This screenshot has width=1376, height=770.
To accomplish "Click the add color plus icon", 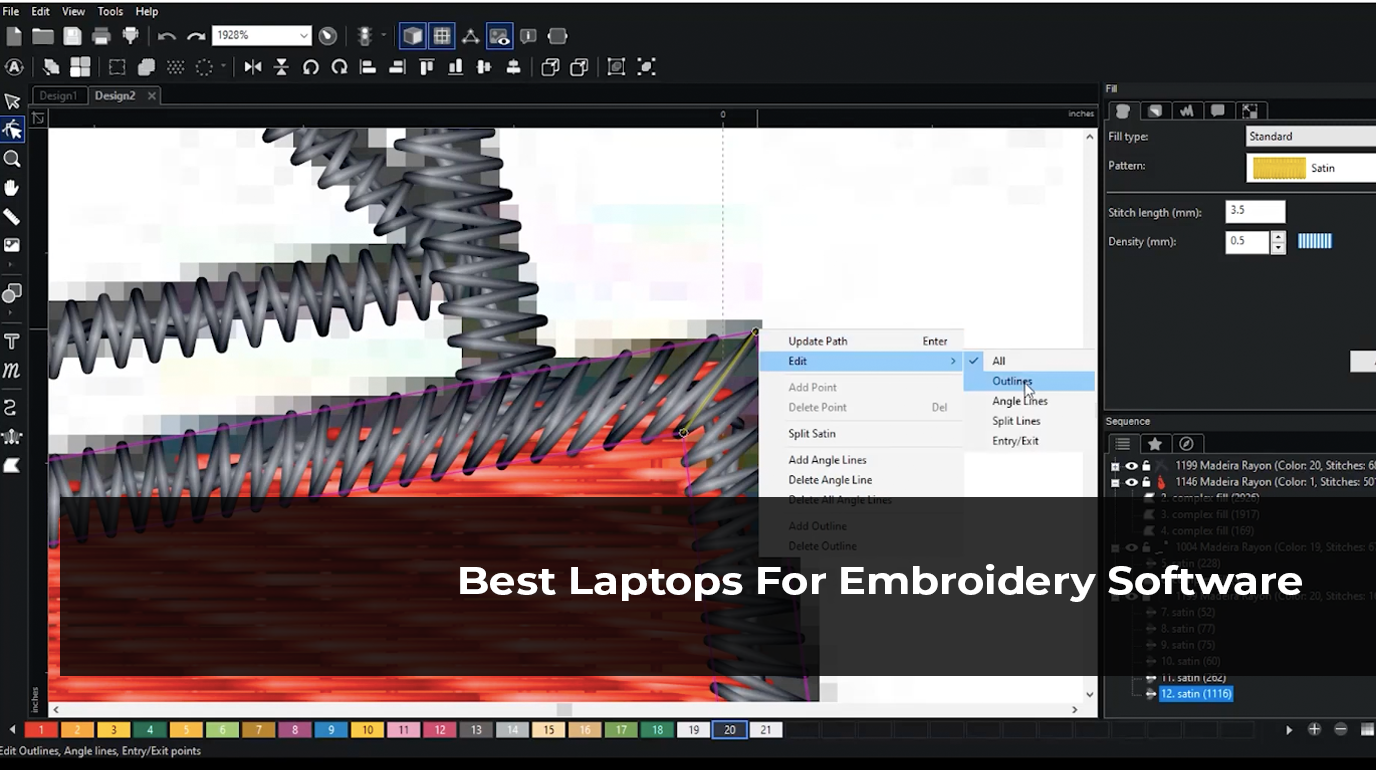I will [1315, 730].
